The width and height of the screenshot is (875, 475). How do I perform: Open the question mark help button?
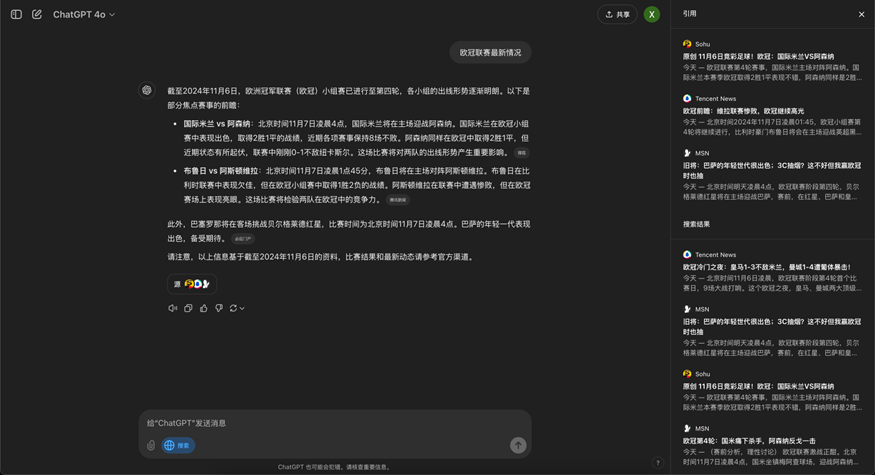(x=657, y=462)
